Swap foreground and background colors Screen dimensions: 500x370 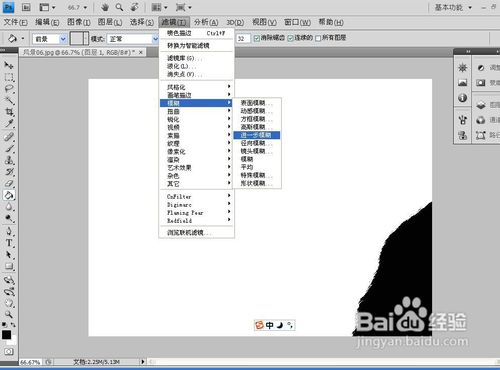coord(13,324)
